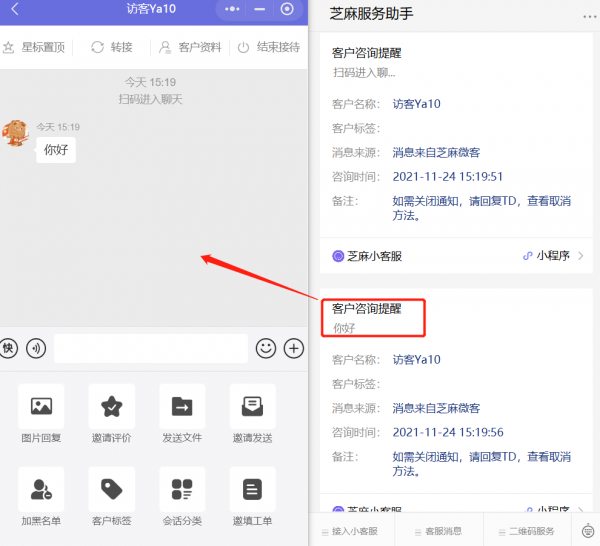The width and height of the screenshot is (600, 546).
Task: Choose 邀填工单 invite fill ticket
Action: point(253,497)
